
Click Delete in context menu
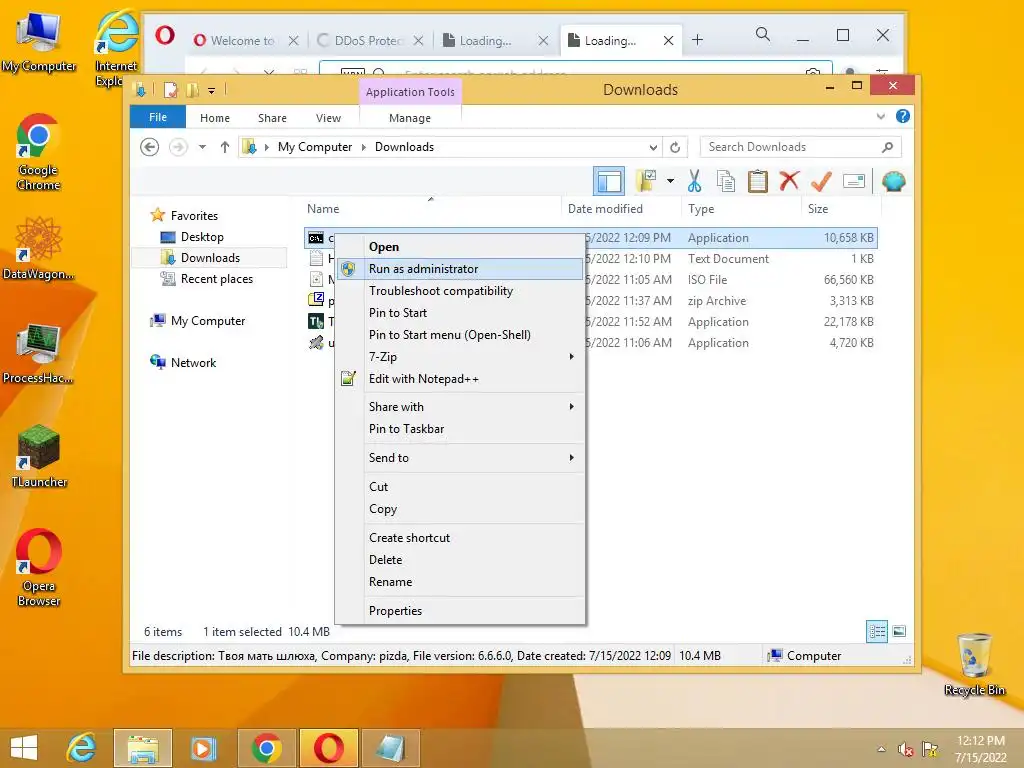point(460,560)
